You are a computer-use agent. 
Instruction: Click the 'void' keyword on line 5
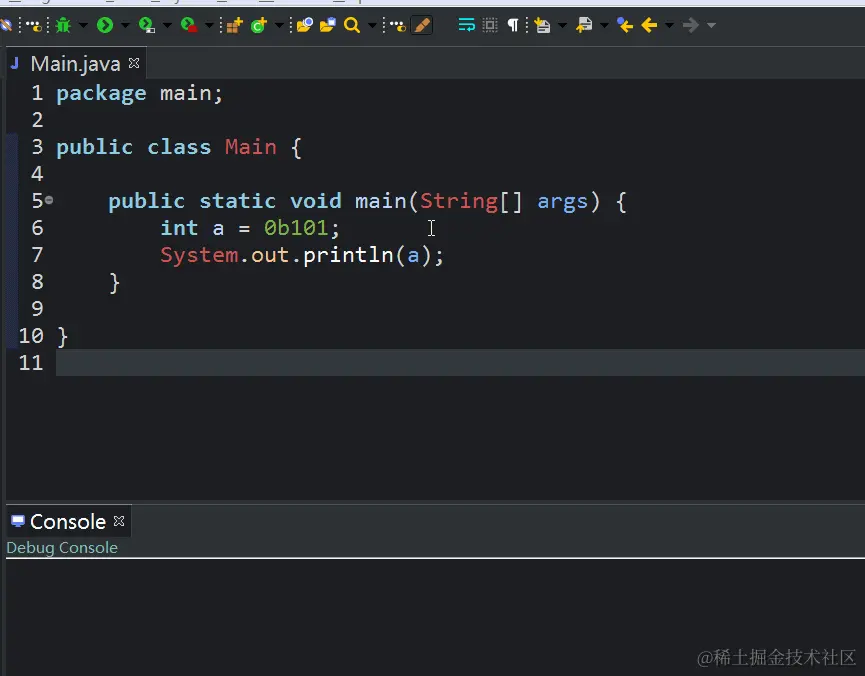click(x=316, y=201)
